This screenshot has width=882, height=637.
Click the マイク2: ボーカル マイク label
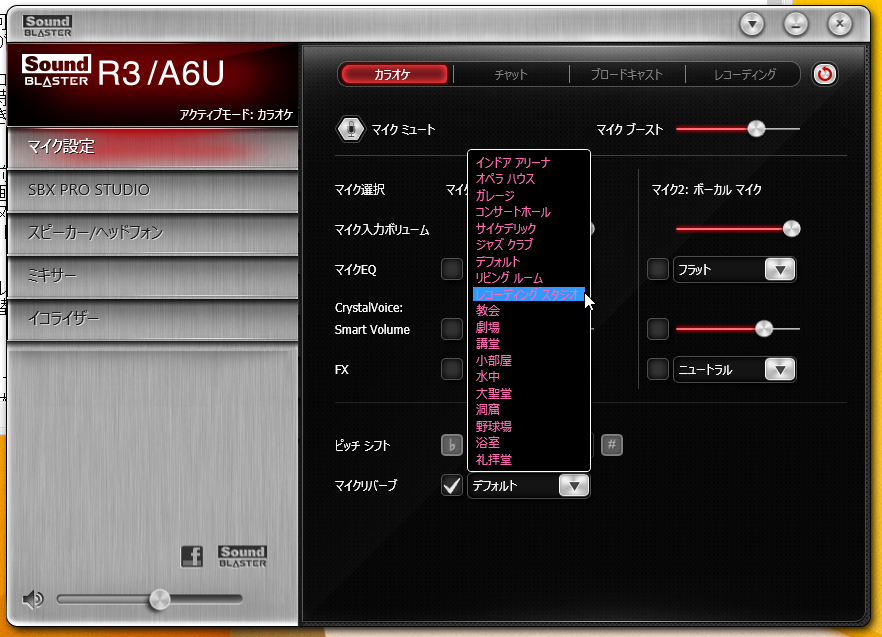coord(706,190)
